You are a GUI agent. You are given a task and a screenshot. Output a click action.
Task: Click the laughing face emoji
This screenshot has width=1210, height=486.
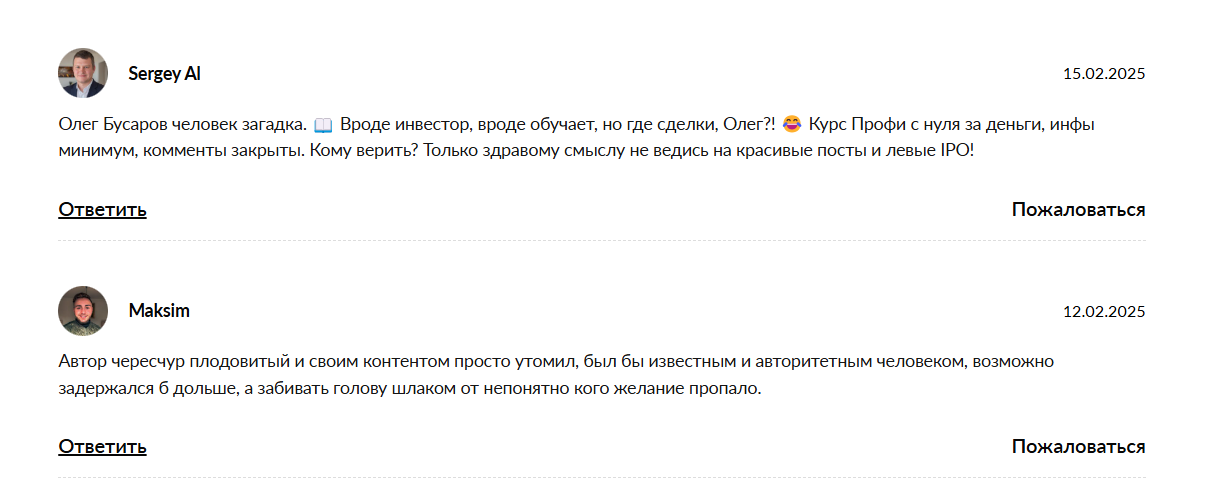[x=792, y=125]
